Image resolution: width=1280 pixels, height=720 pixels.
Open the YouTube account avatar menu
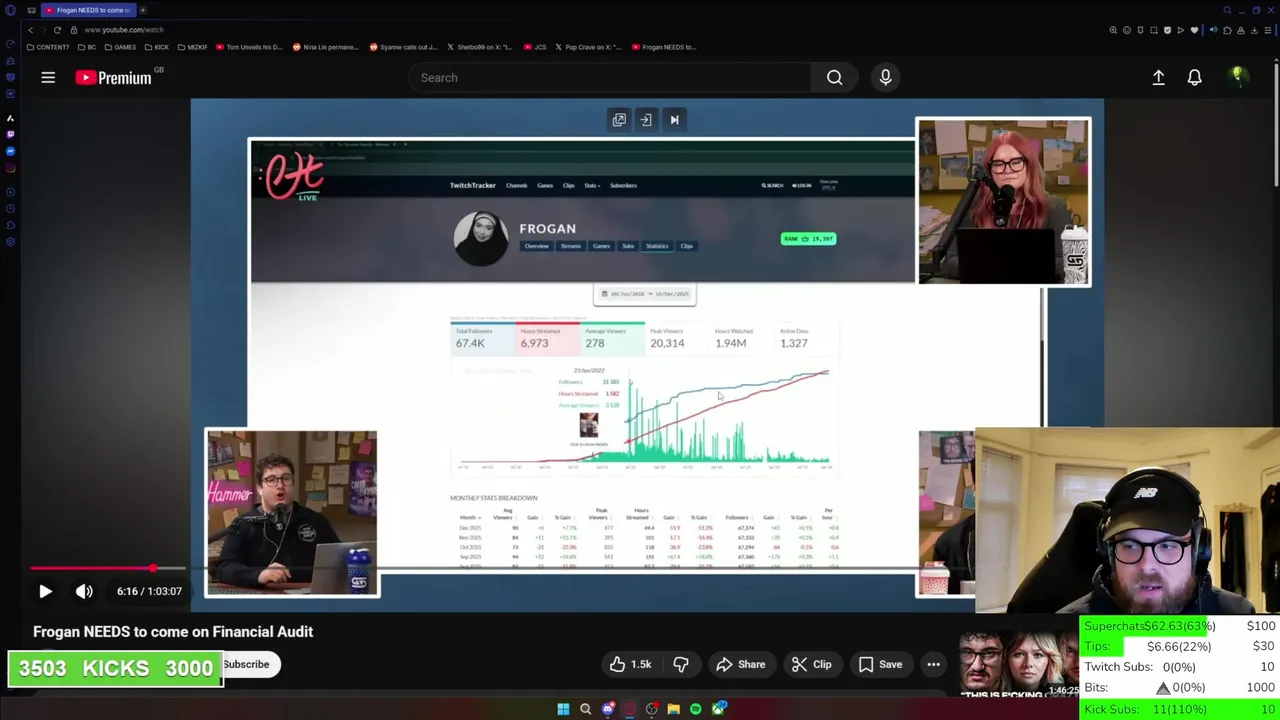click(x=1237, y=77)
